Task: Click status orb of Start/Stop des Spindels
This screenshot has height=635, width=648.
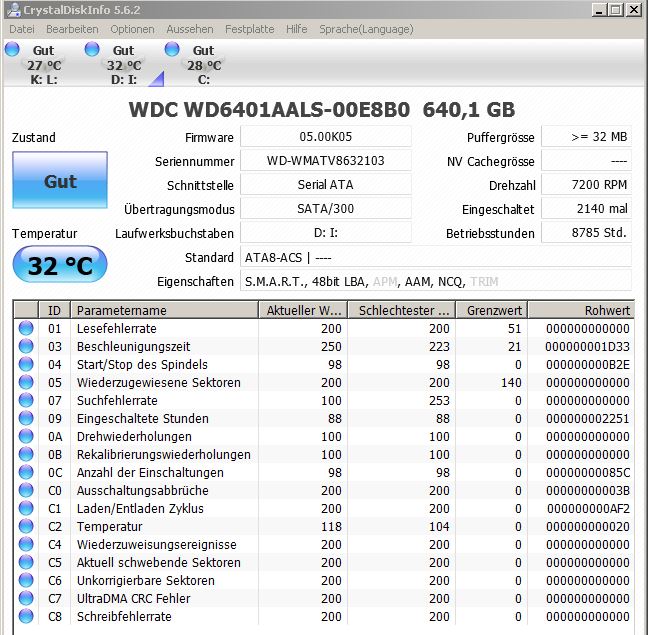Action: [x=26, y=364]
